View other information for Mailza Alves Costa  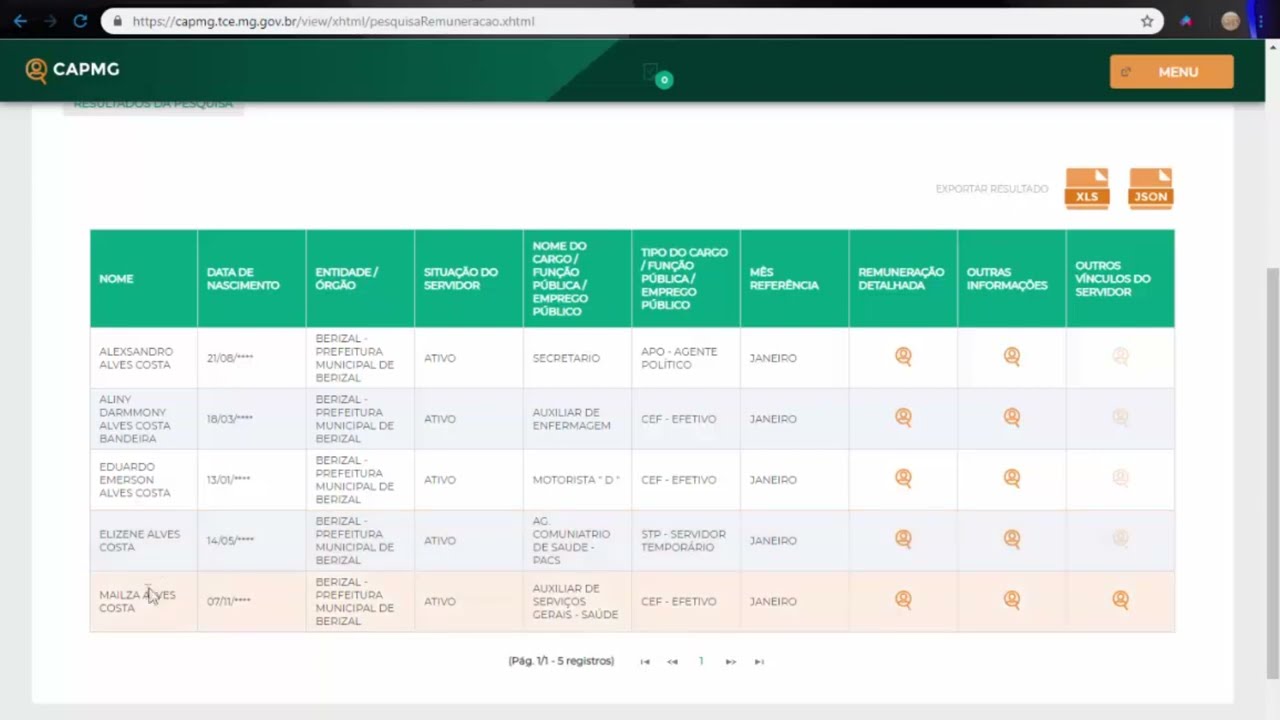pos(1012,600)
